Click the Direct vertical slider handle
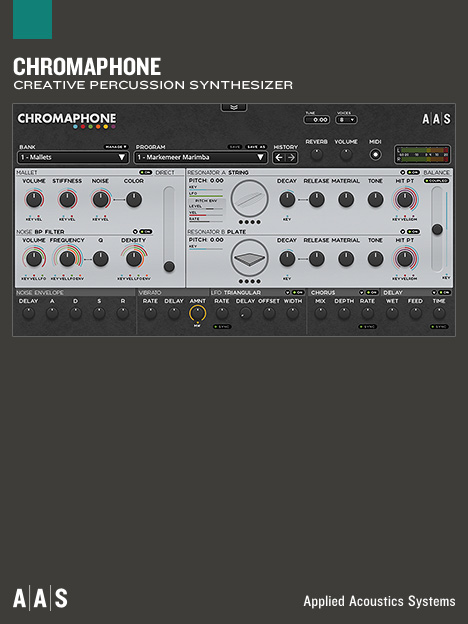 (x=169, y=266)
